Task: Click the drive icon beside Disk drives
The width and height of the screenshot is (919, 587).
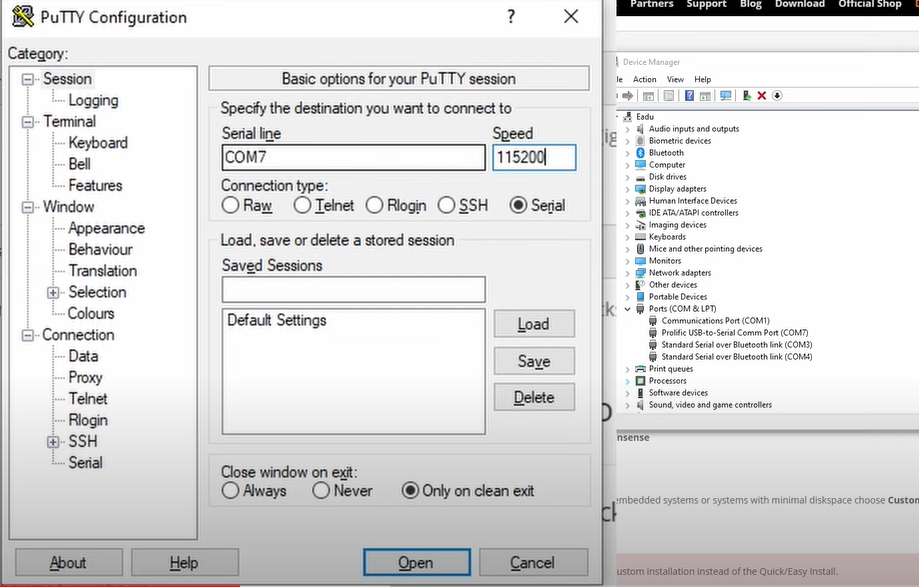Action: (x=641, y=176)
